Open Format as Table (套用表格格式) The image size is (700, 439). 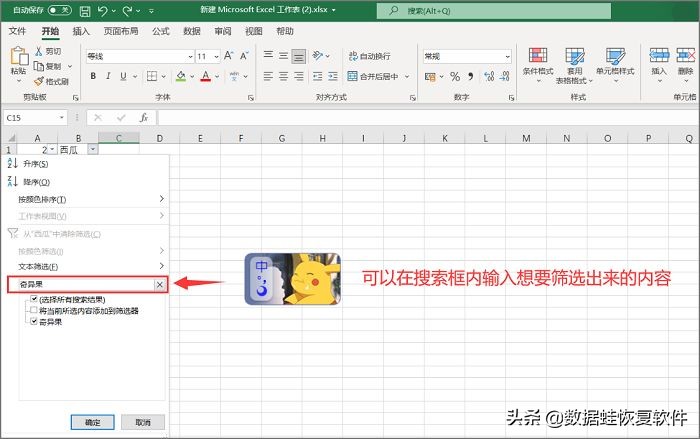tap(575, 65)
